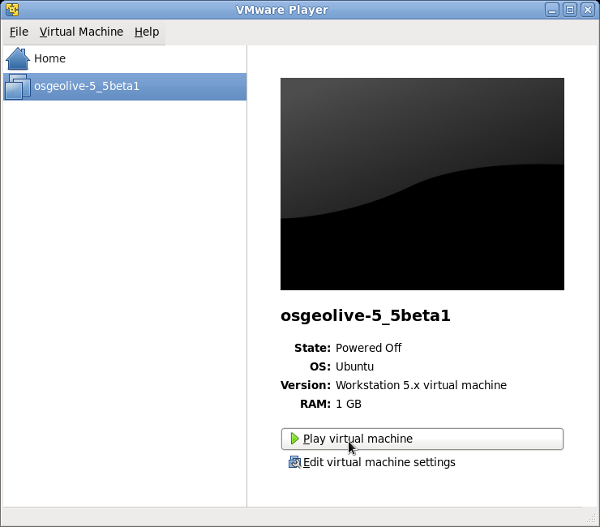Viewport: 600px width, 527px height.
Task: Click the VMware Player title bar icon
Action: [13, 10]
